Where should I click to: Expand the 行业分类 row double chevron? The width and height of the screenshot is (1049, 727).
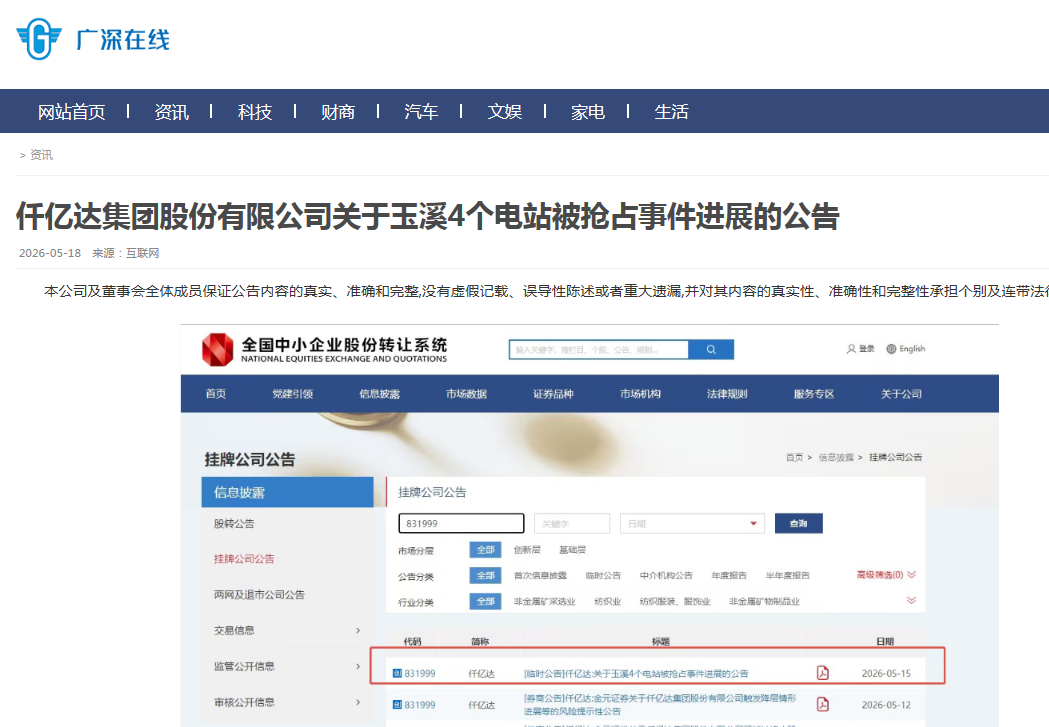pos(911,600)
